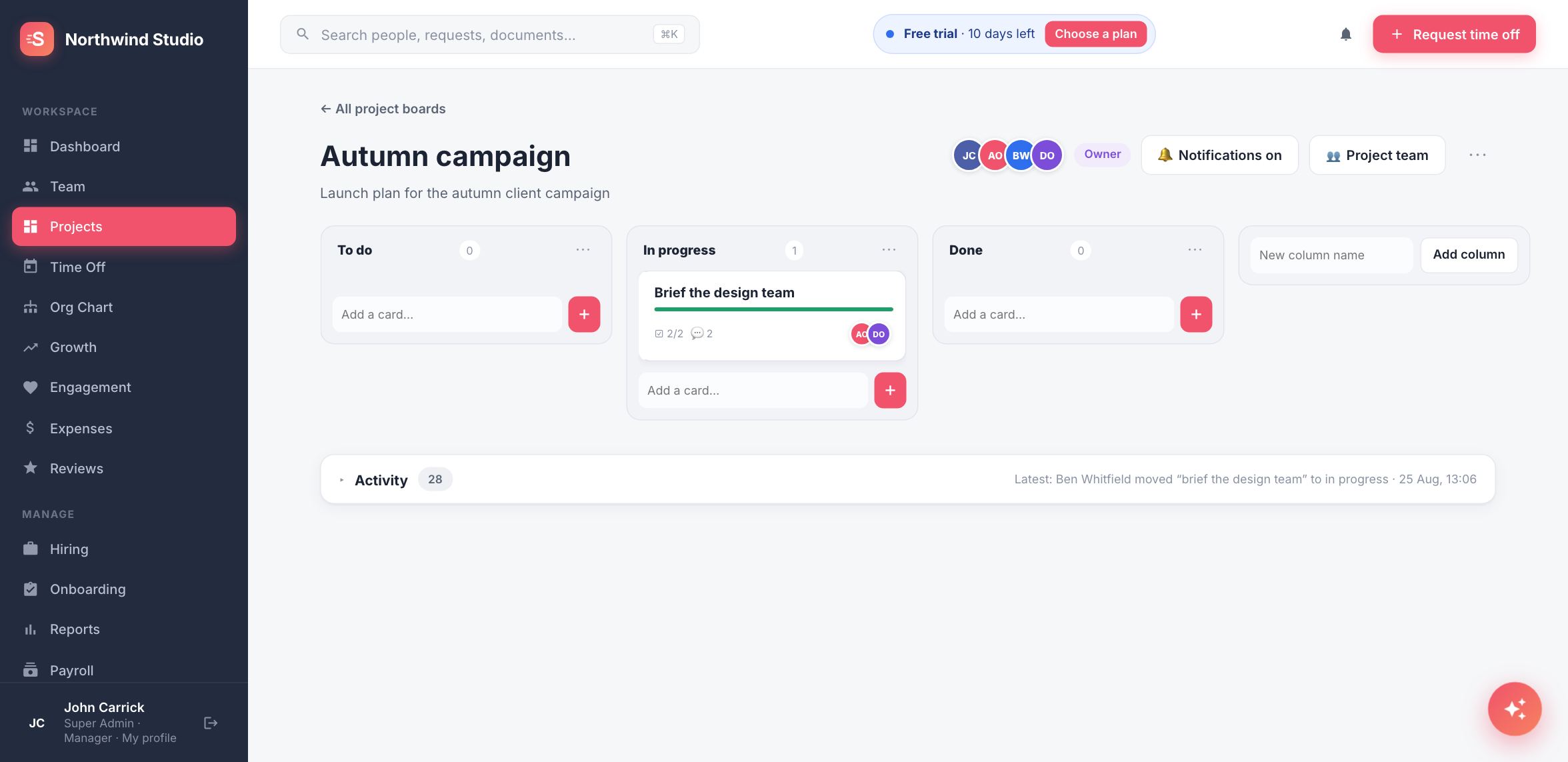The width and height of the screenshot is (1568, 762).
Task: Click the Choose a plan button
Action: click(x=1095, y=34)
